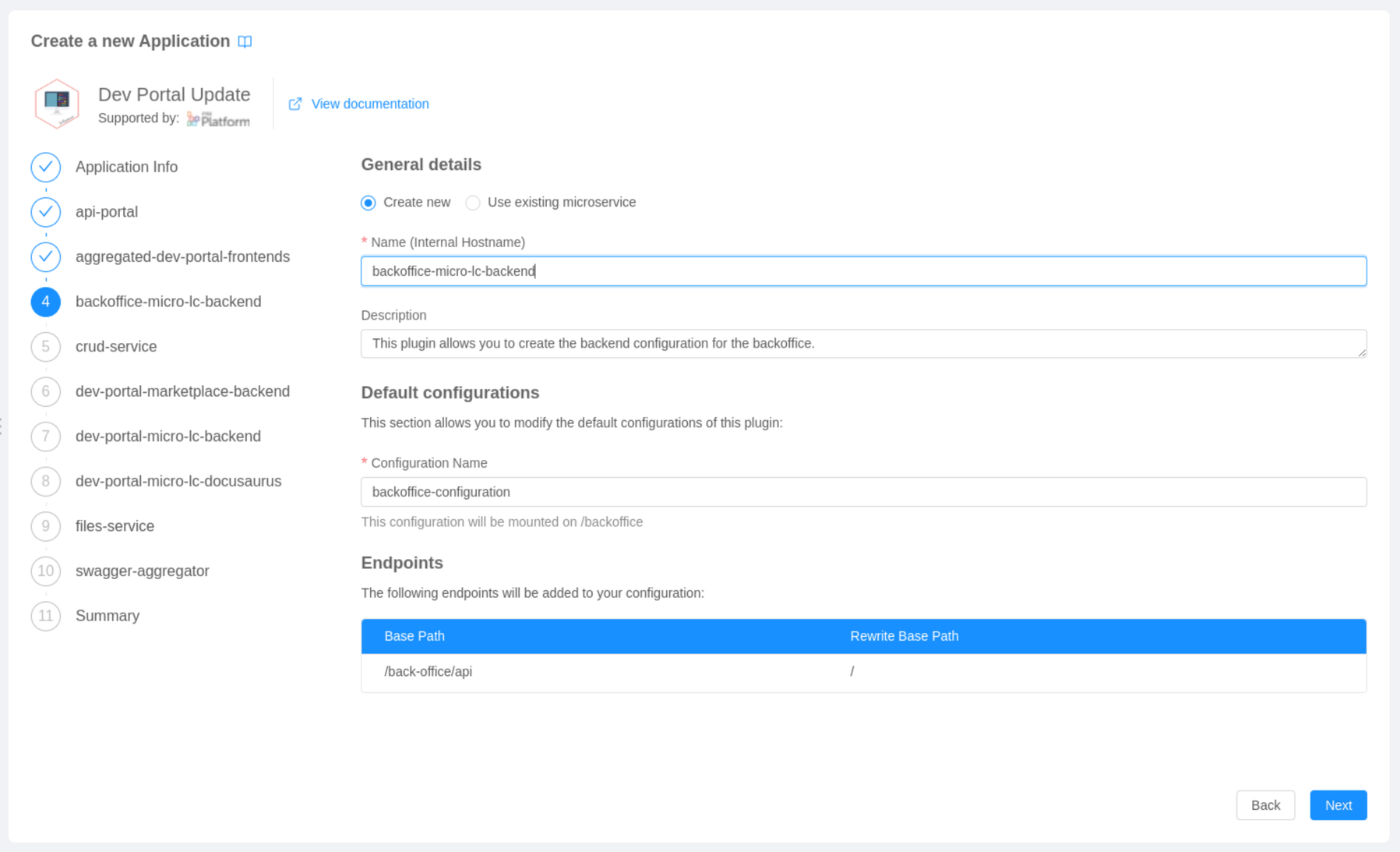This screenshot has width=1400, height=852.
Task: Click the api-portal completed checkmark icon
Action: (46, 212)
